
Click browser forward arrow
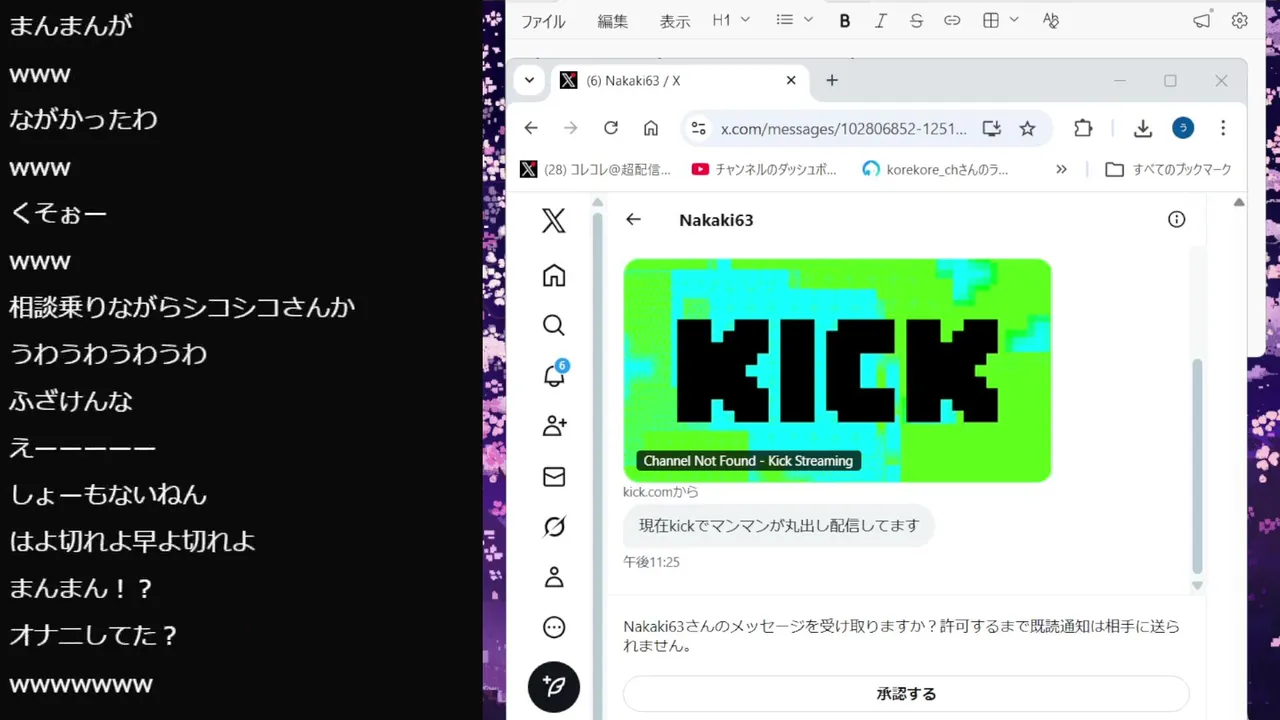[x=571, y=128]
